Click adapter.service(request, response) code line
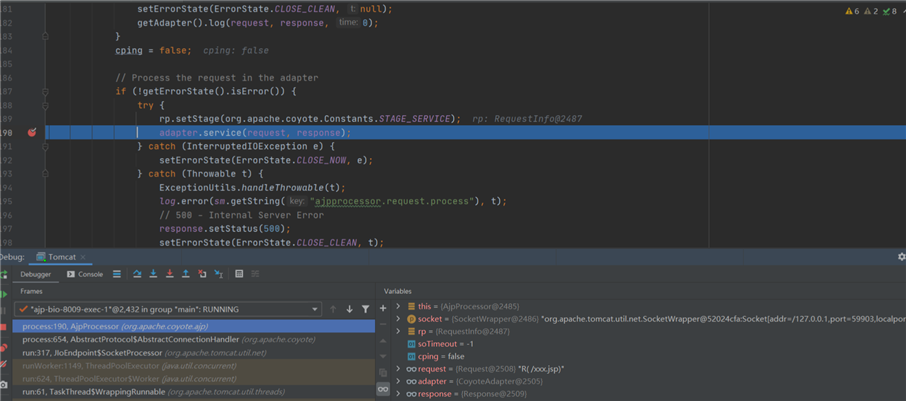The height and width of the screenshot is (401, 906). point(255,133)
